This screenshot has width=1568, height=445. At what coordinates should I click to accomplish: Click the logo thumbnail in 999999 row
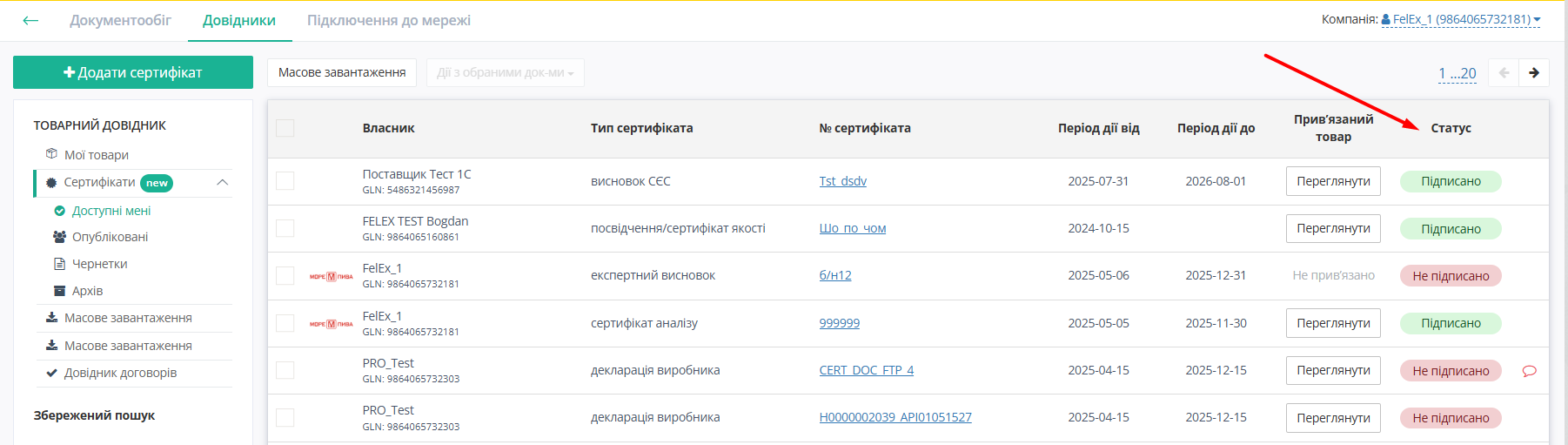(332, 323)
